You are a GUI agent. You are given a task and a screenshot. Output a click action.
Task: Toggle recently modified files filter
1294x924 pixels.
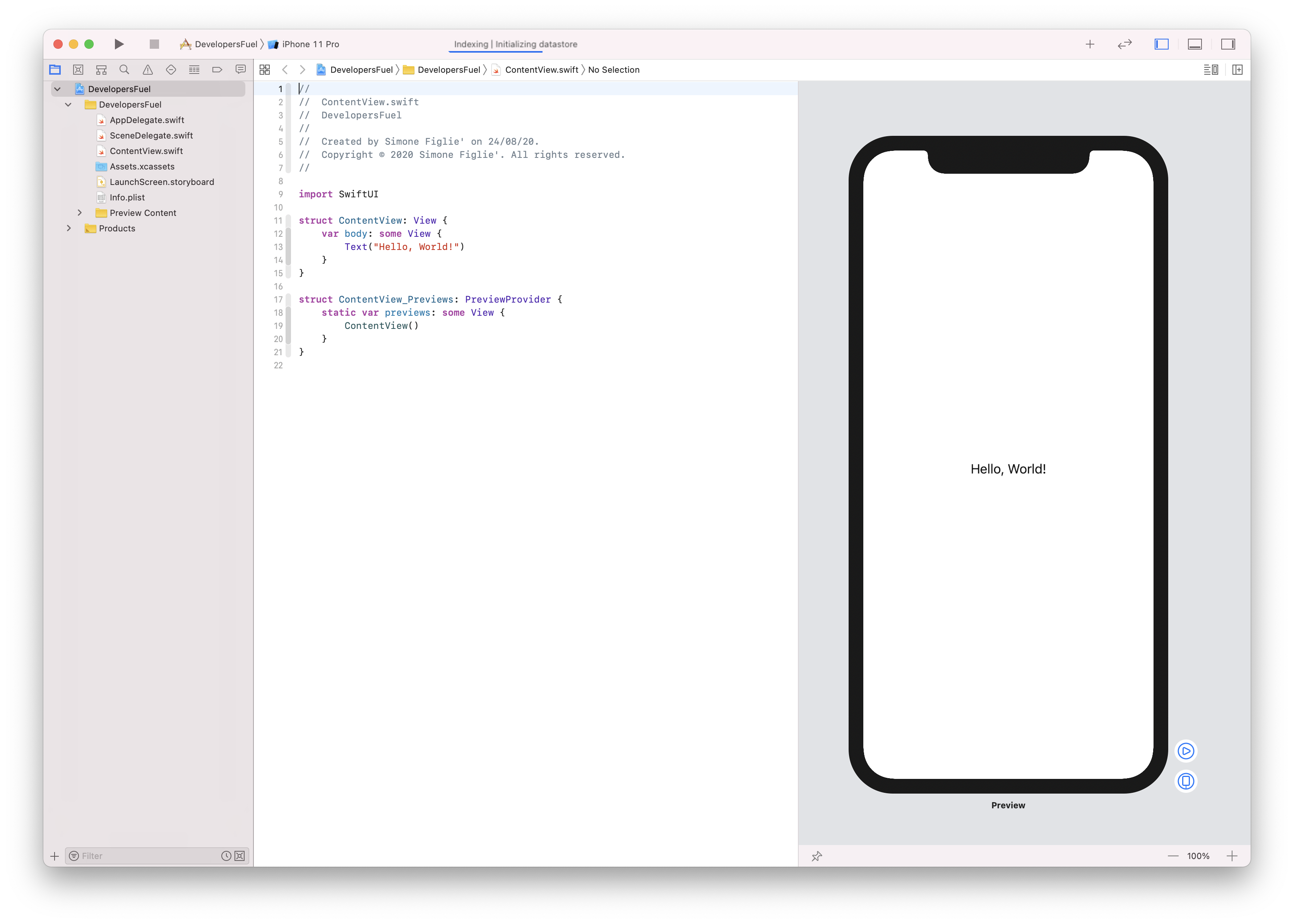(x=226, y=856)
